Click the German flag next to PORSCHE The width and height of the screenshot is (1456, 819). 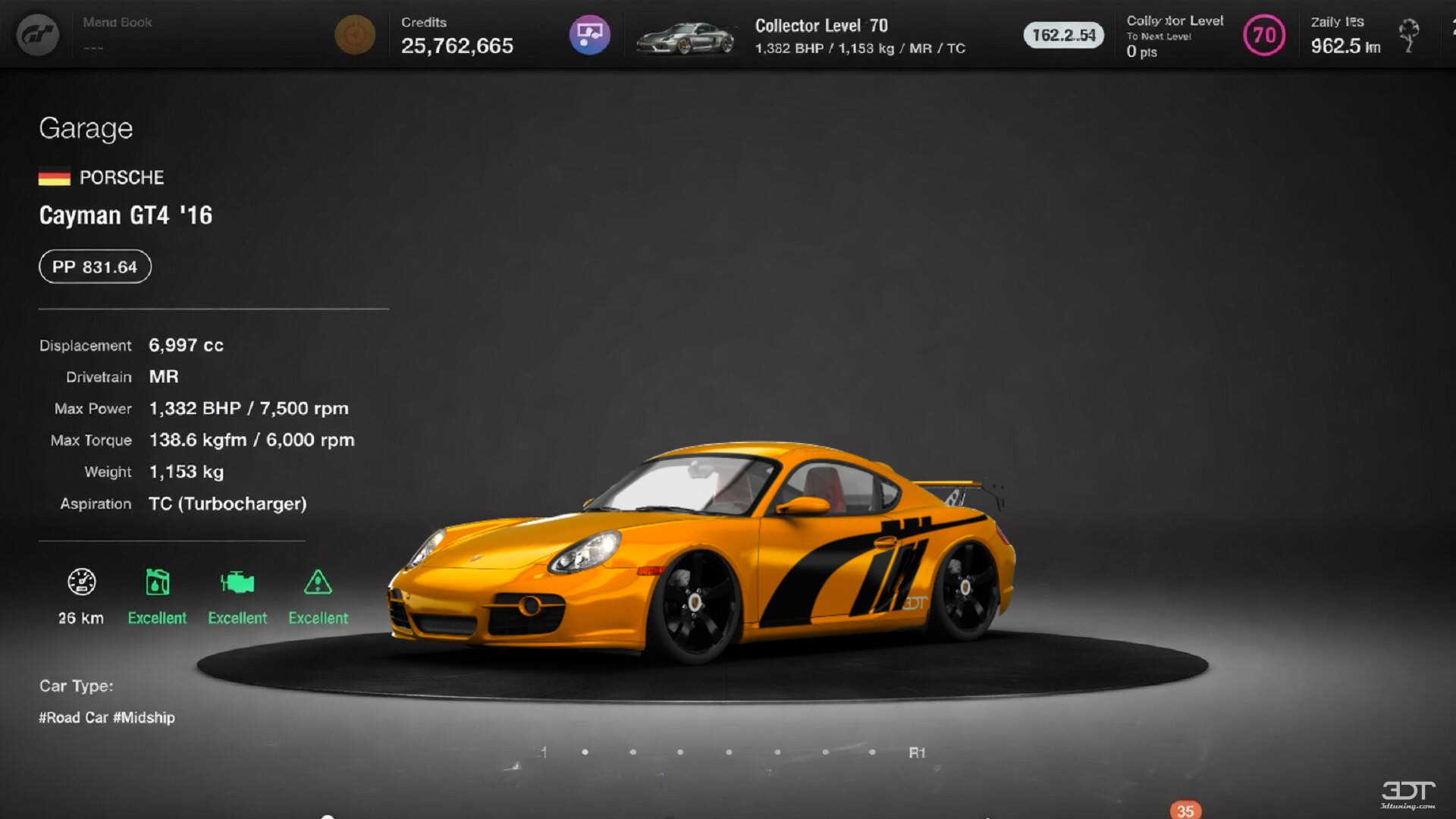click(x=54, y=177)
